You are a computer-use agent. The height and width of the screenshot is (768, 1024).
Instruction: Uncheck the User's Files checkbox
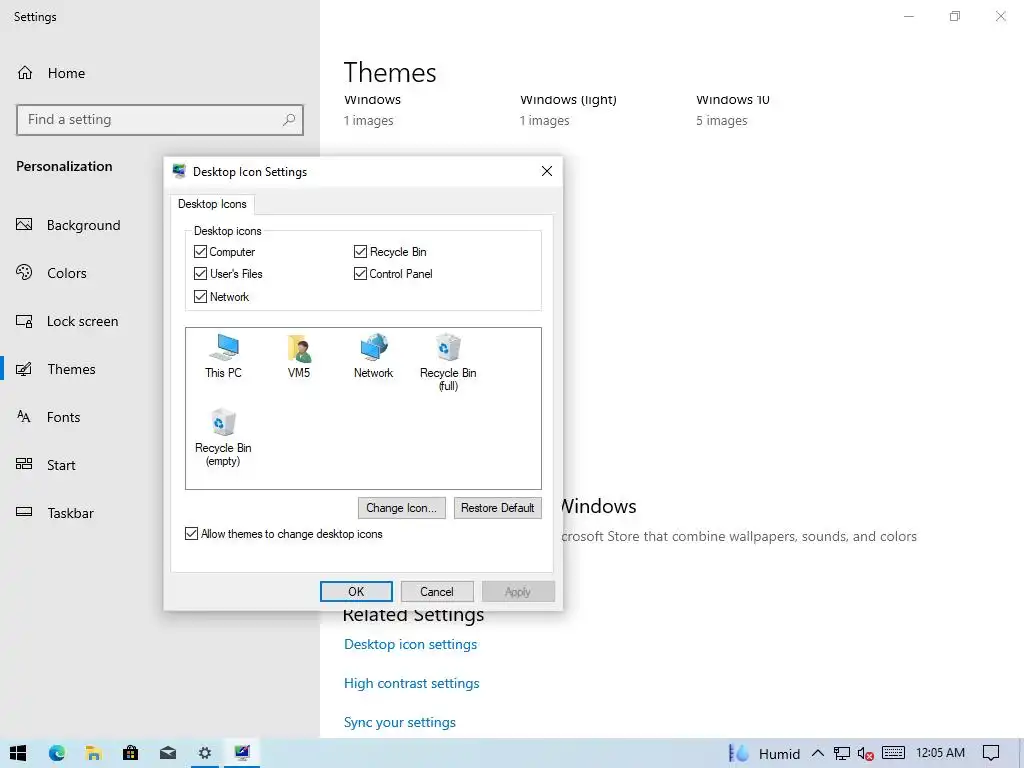coord(200,274)
